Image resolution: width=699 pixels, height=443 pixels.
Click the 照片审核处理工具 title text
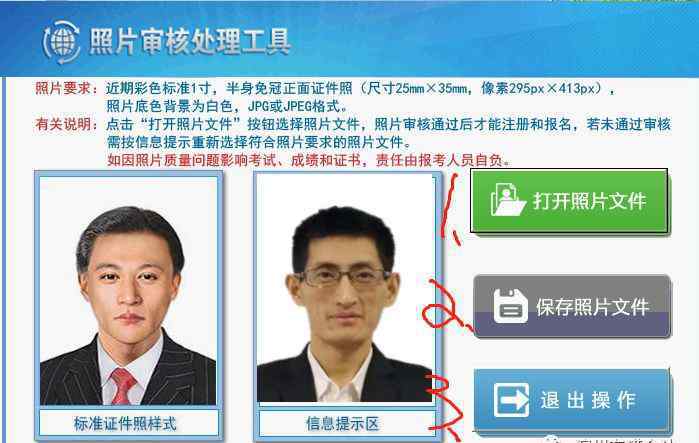pos(190,41)
